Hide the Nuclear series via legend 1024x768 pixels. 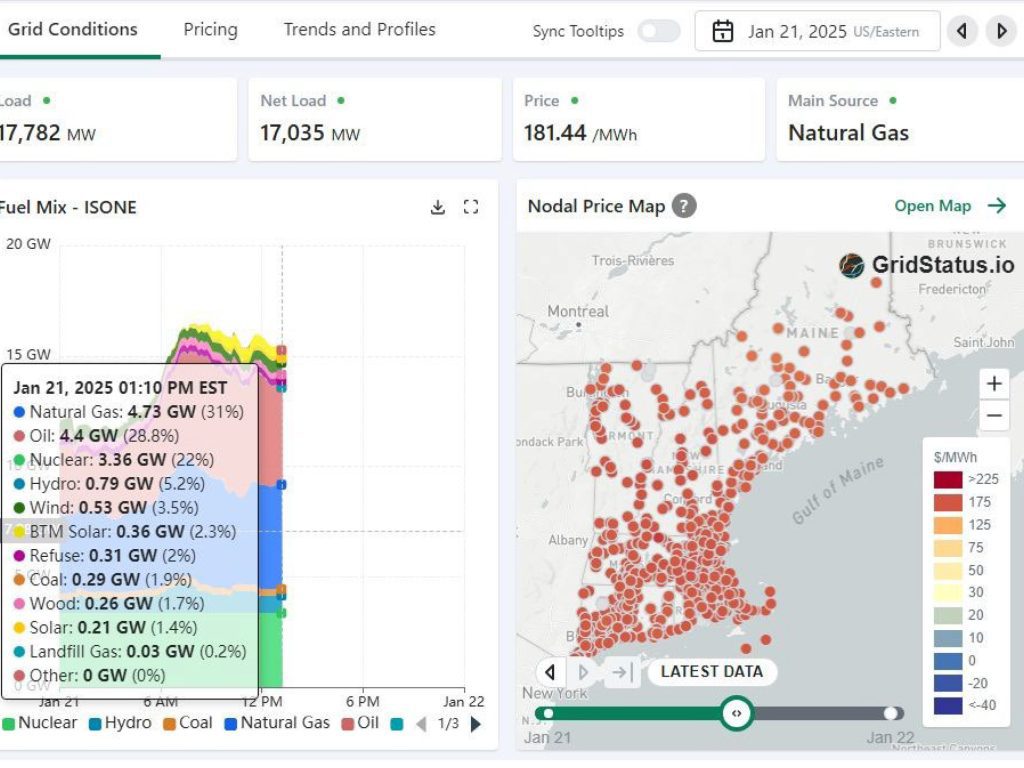tap(40, 723)
